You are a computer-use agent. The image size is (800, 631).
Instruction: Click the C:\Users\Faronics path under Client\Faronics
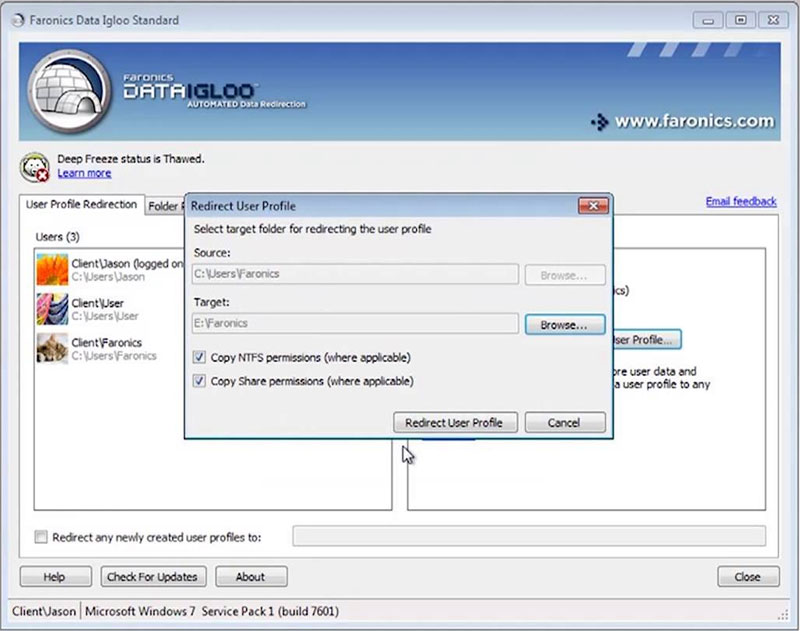tap(114, 356)
